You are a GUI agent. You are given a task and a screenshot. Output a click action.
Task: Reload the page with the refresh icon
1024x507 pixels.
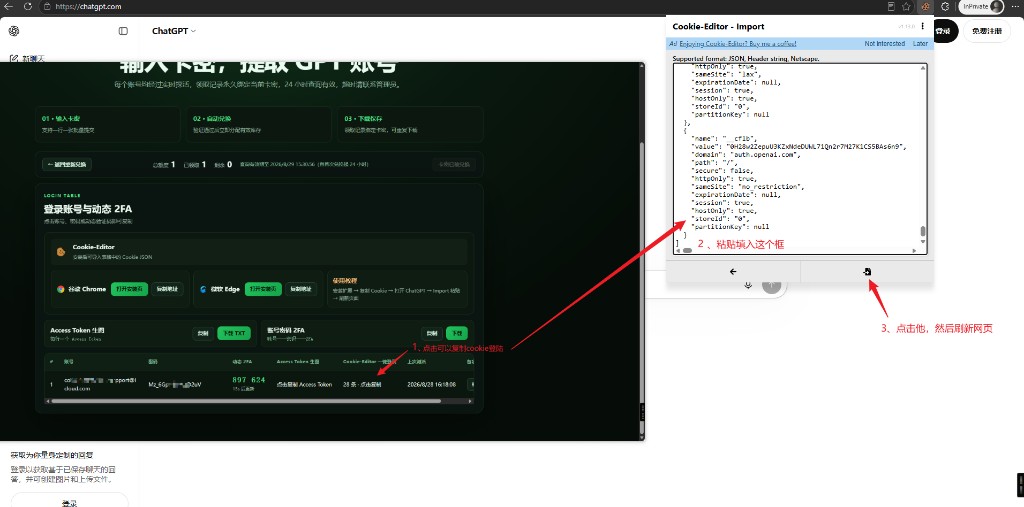coord(27,7)
